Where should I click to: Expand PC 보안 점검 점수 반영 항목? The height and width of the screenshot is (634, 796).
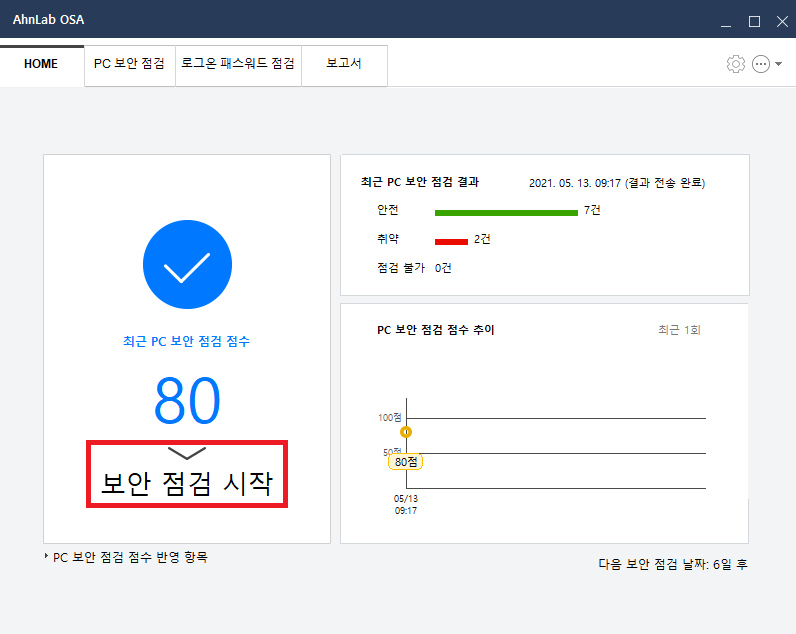(x=126, y=557)
